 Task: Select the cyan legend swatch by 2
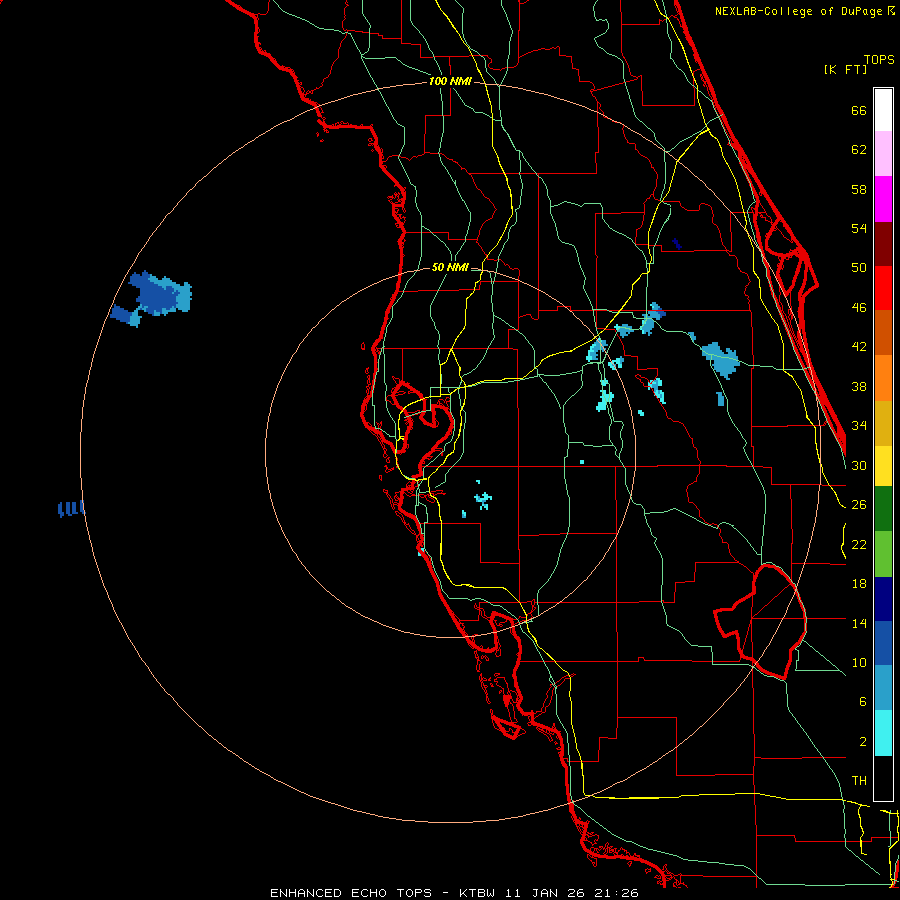point(883,733)
